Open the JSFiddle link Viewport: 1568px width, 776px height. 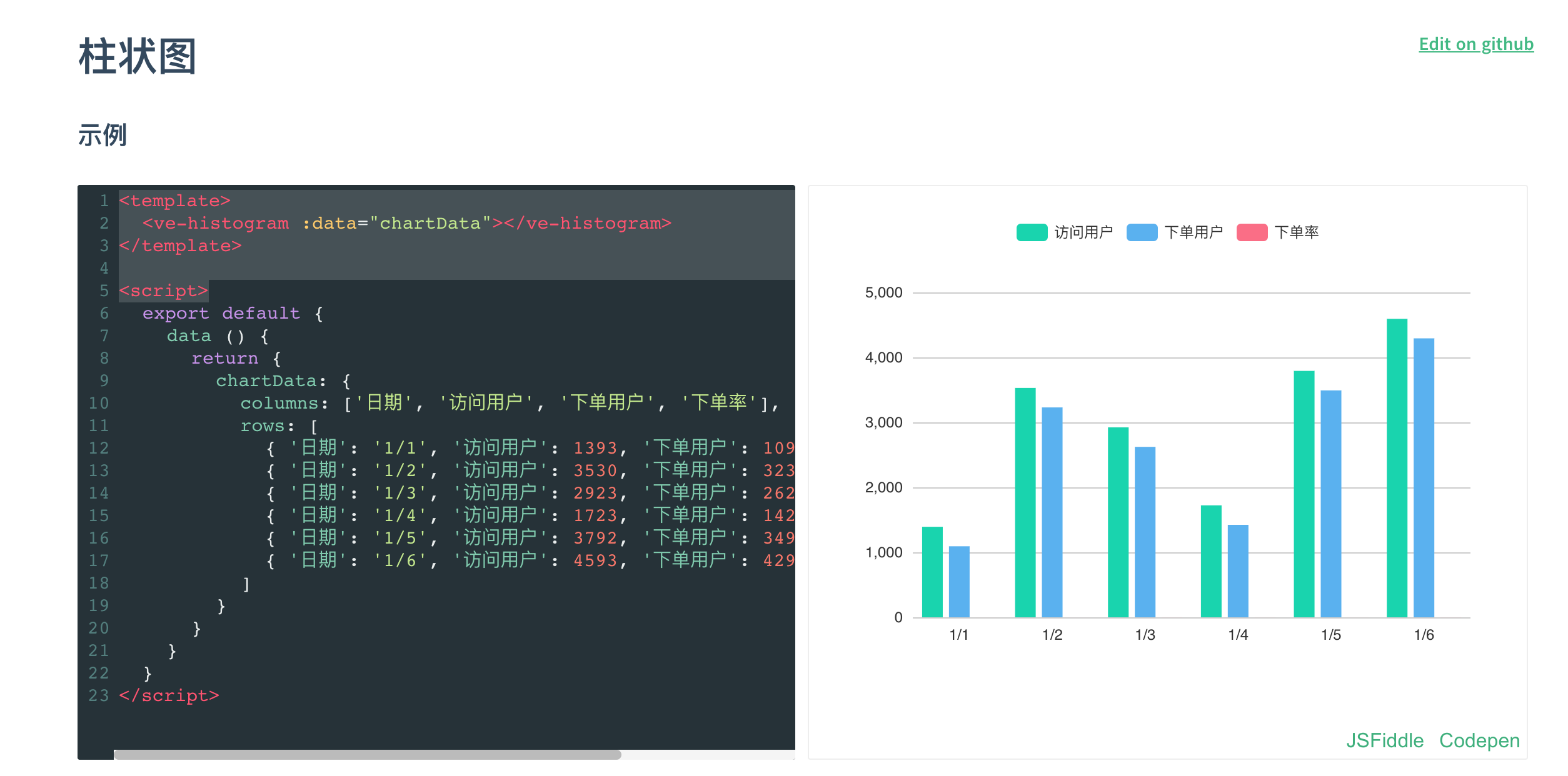click(1384, 740)
